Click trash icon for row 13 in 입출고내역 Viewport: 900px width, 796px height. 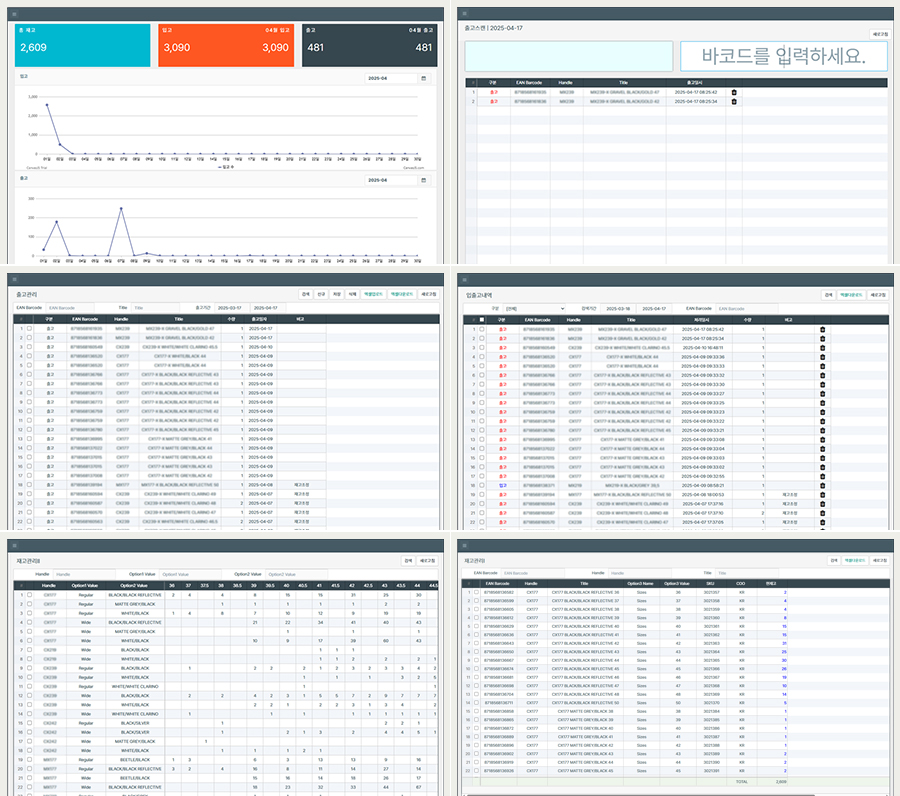coord(823,440)
